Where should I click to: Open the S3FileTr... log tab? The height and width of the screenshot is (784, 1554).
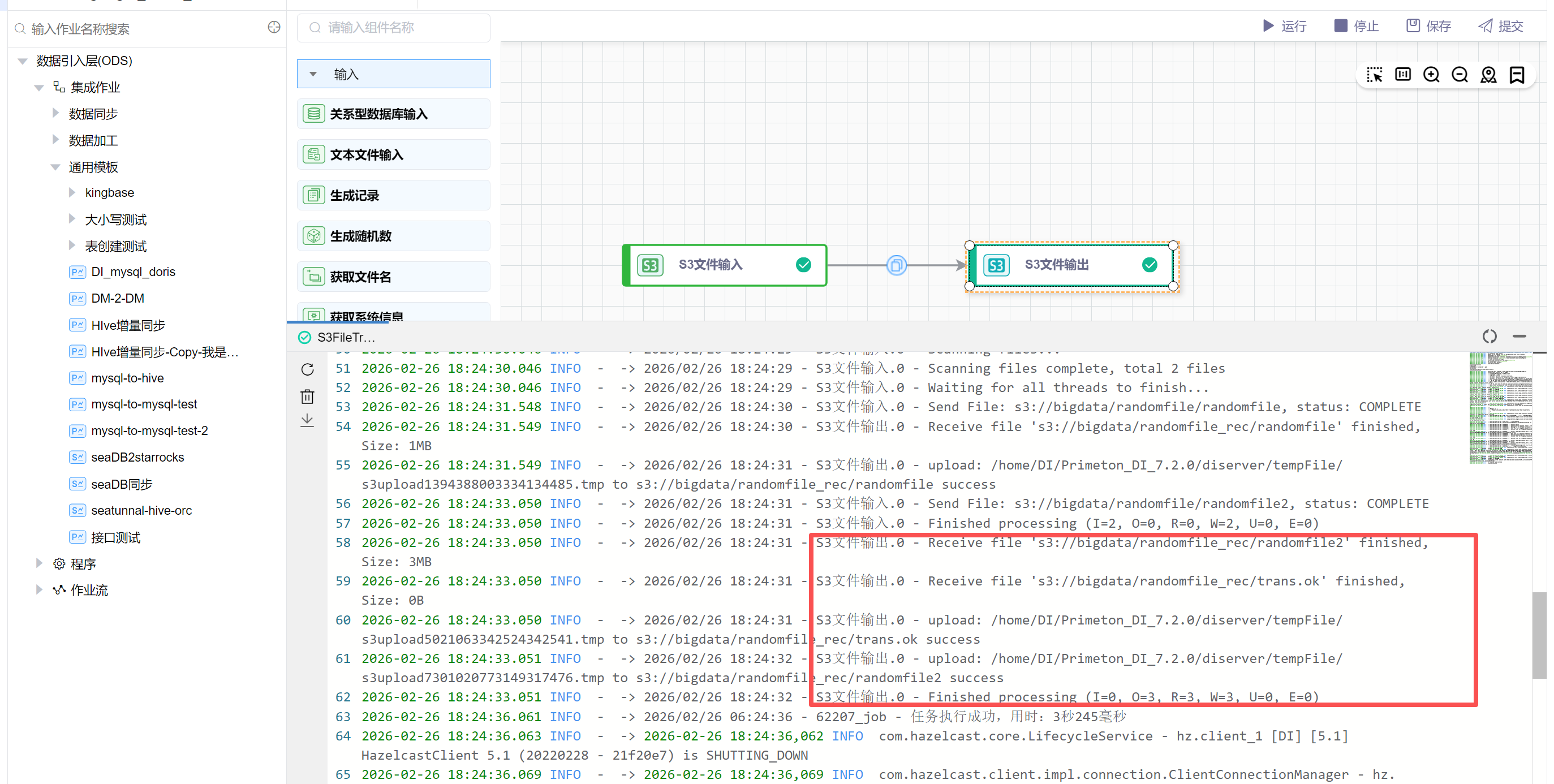(338, 337)
